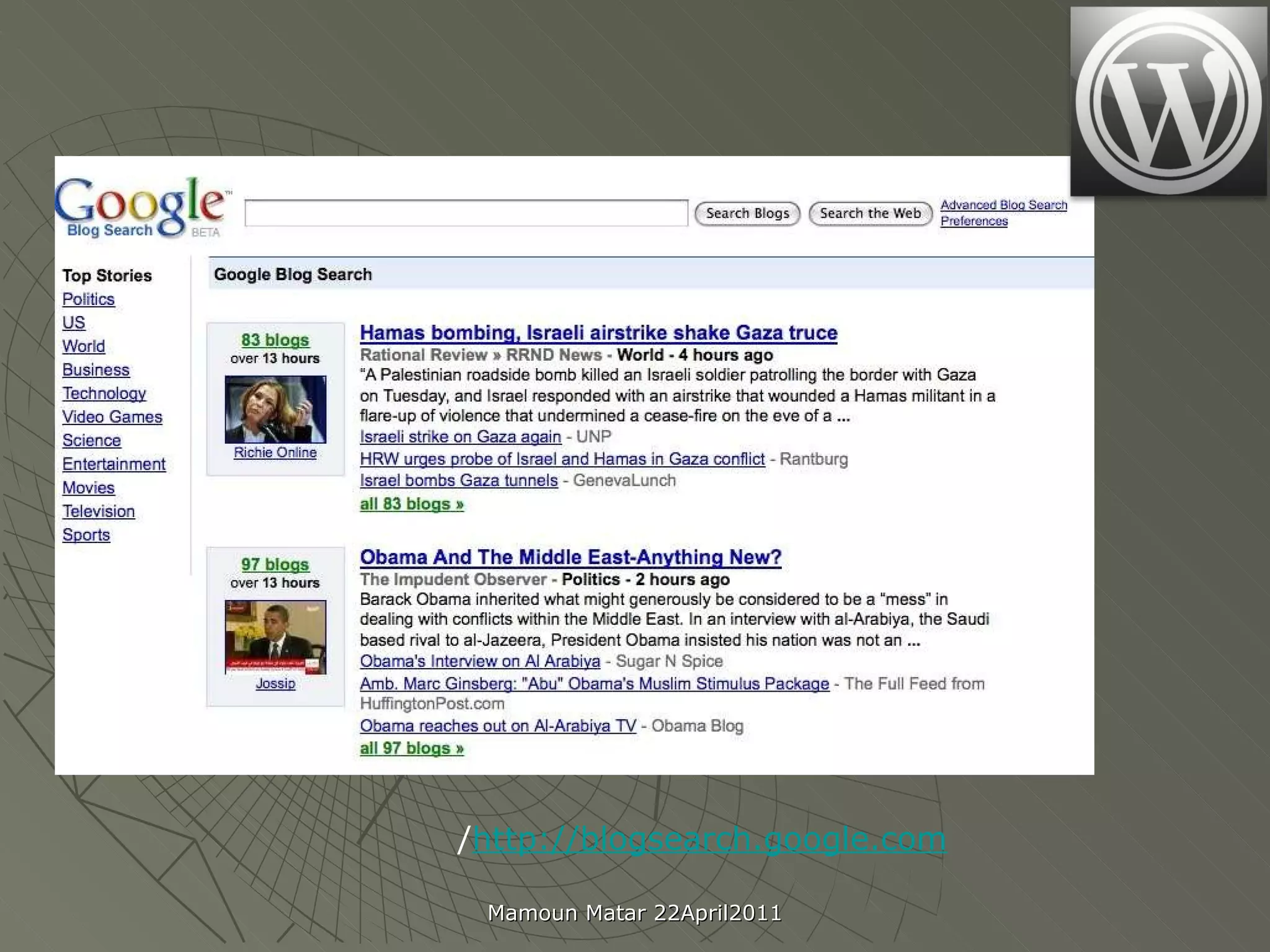The image size is (1270, 952).
Task: Open the Preferences link
Action: 974,221
